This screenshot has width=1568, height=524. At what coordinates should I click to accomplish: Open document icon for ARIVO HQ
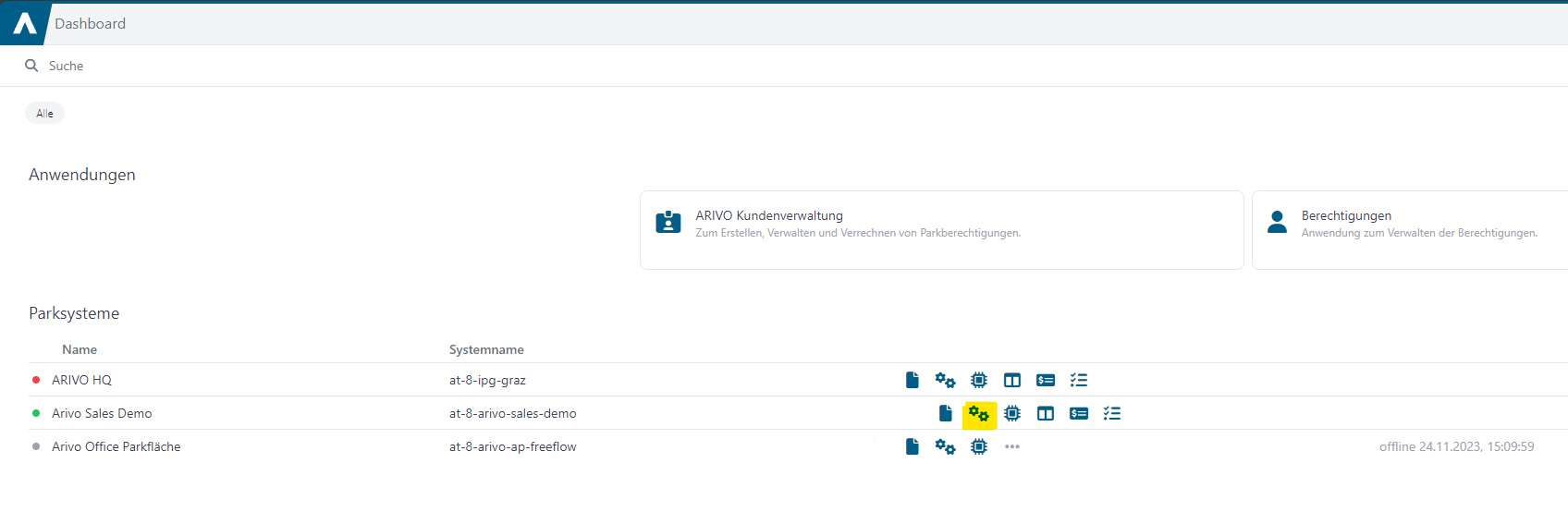tap(913, 380)
